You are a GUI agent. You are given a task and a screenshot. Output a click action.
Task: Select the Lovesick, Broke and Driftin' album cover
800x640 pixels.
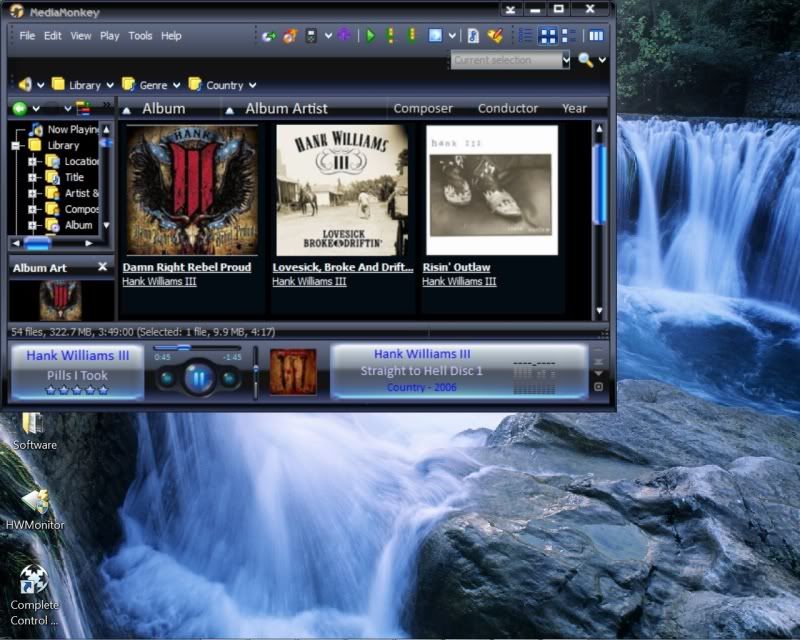342,190
